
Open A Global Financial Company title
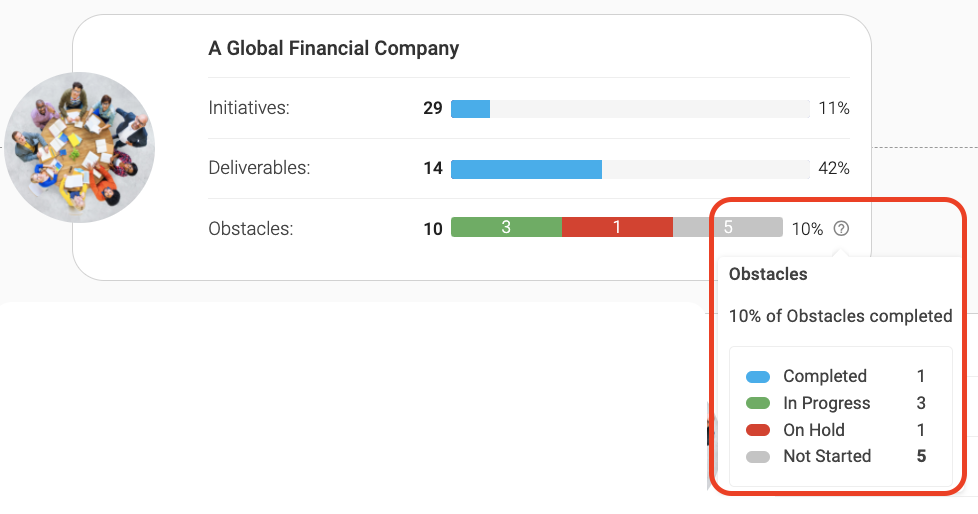click(334, 48)
